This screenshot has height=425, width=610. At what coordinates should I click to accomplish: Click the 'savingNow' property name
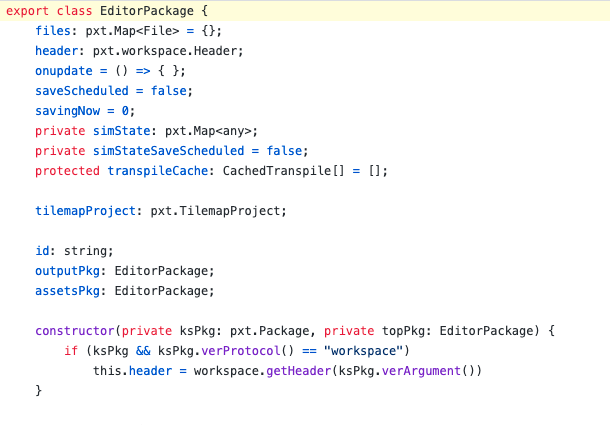[x=67, y=111]
